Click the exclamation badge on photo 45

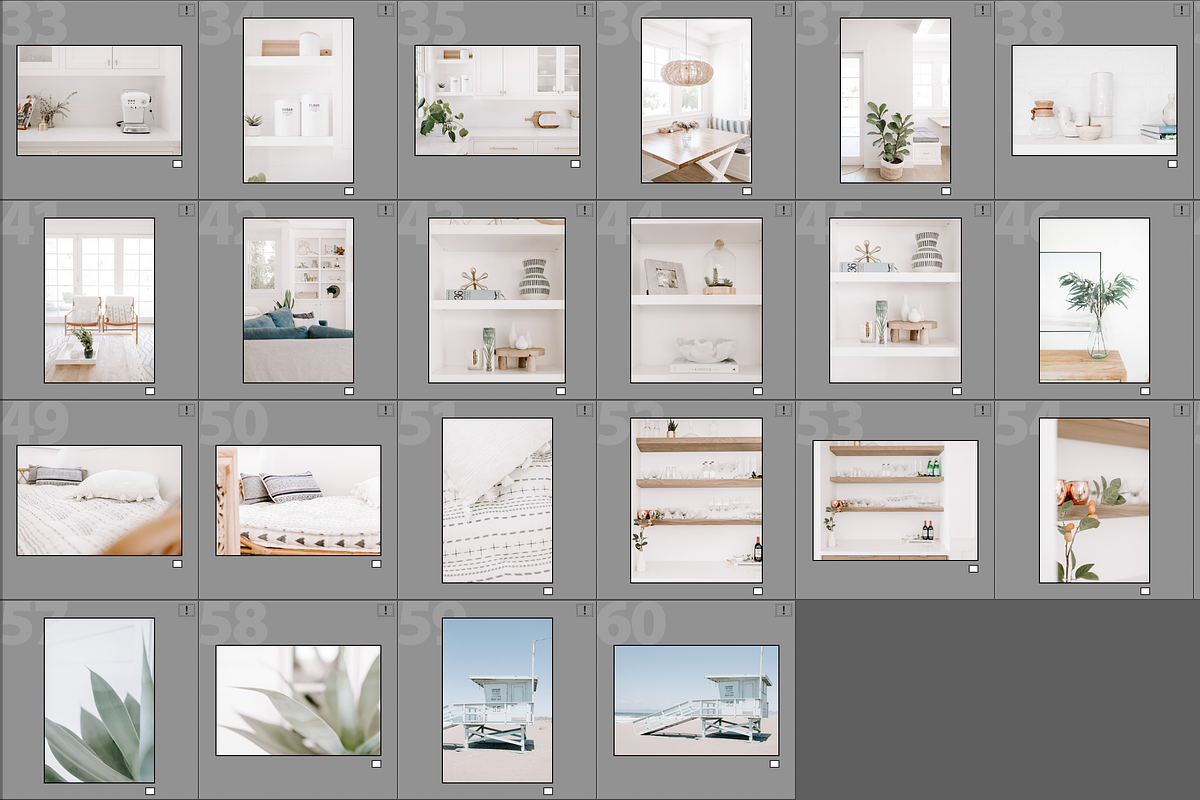982,210
